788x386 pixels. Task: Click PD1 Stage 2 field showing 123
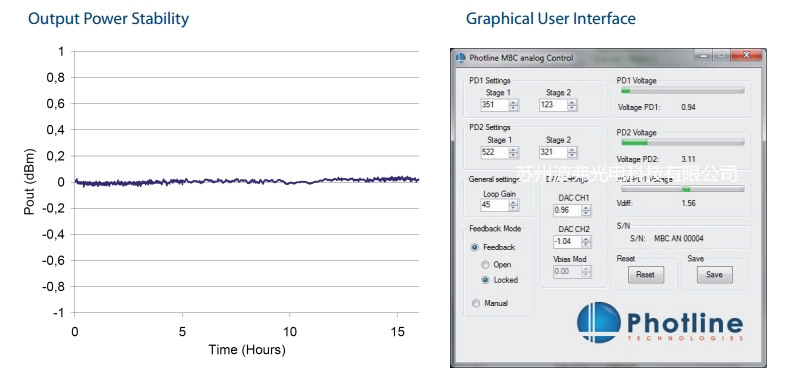pyautogui.click(x=554, y=105)
